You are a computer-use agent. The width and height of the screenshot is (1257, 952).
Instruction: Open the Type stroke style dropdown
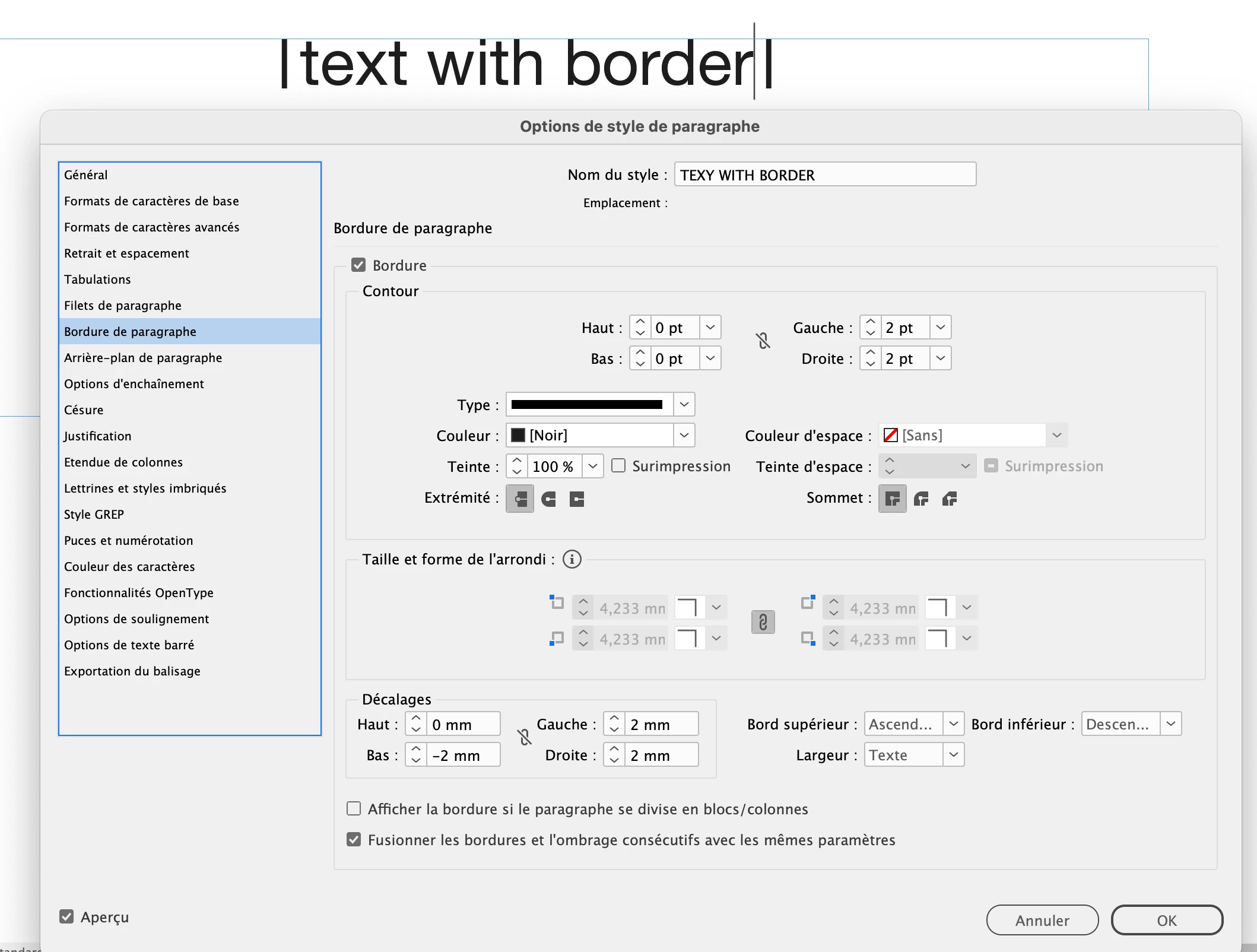point(684,405)
